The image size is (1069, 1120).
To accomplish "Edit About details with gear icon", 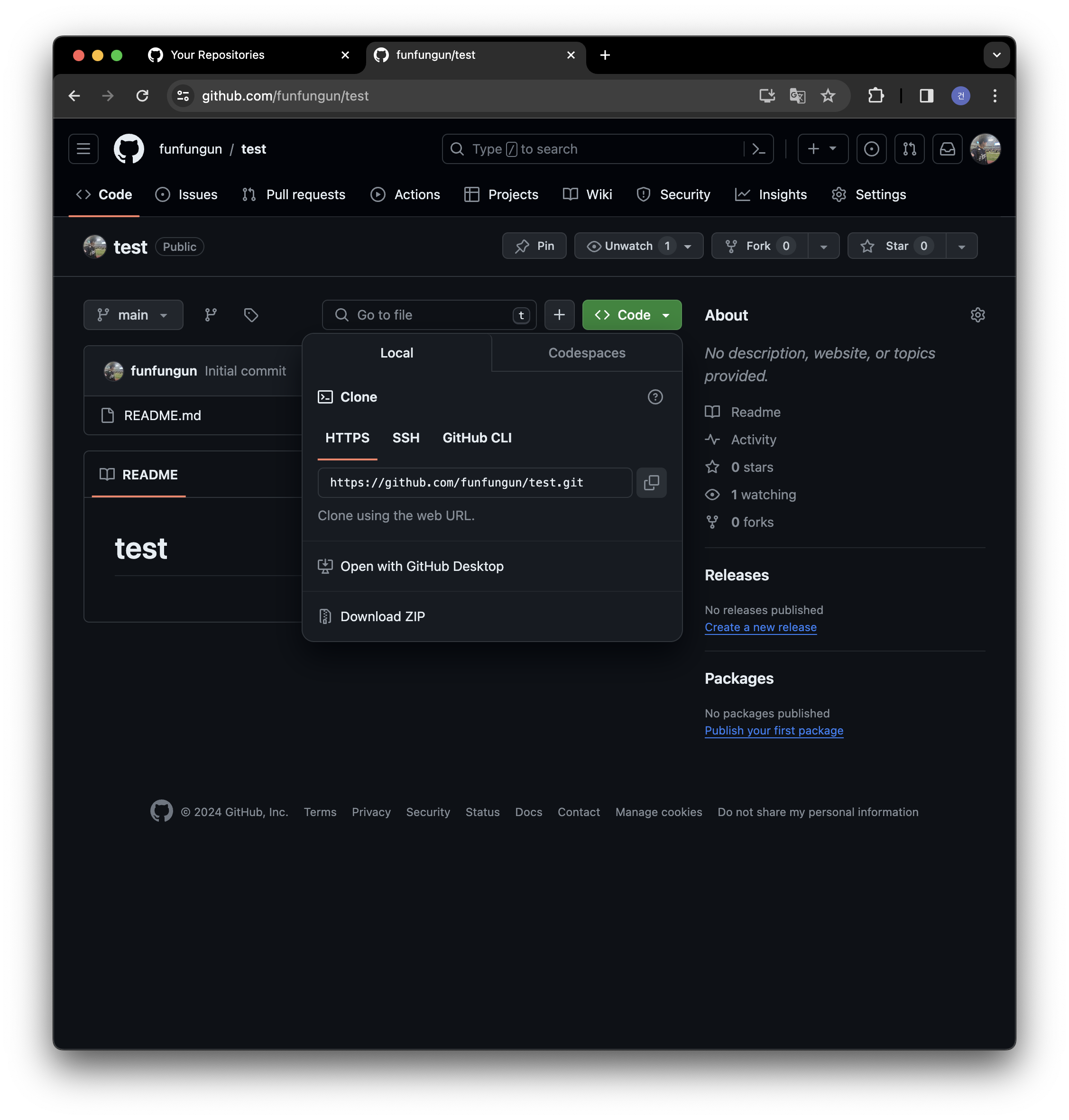I will (977, 315).
